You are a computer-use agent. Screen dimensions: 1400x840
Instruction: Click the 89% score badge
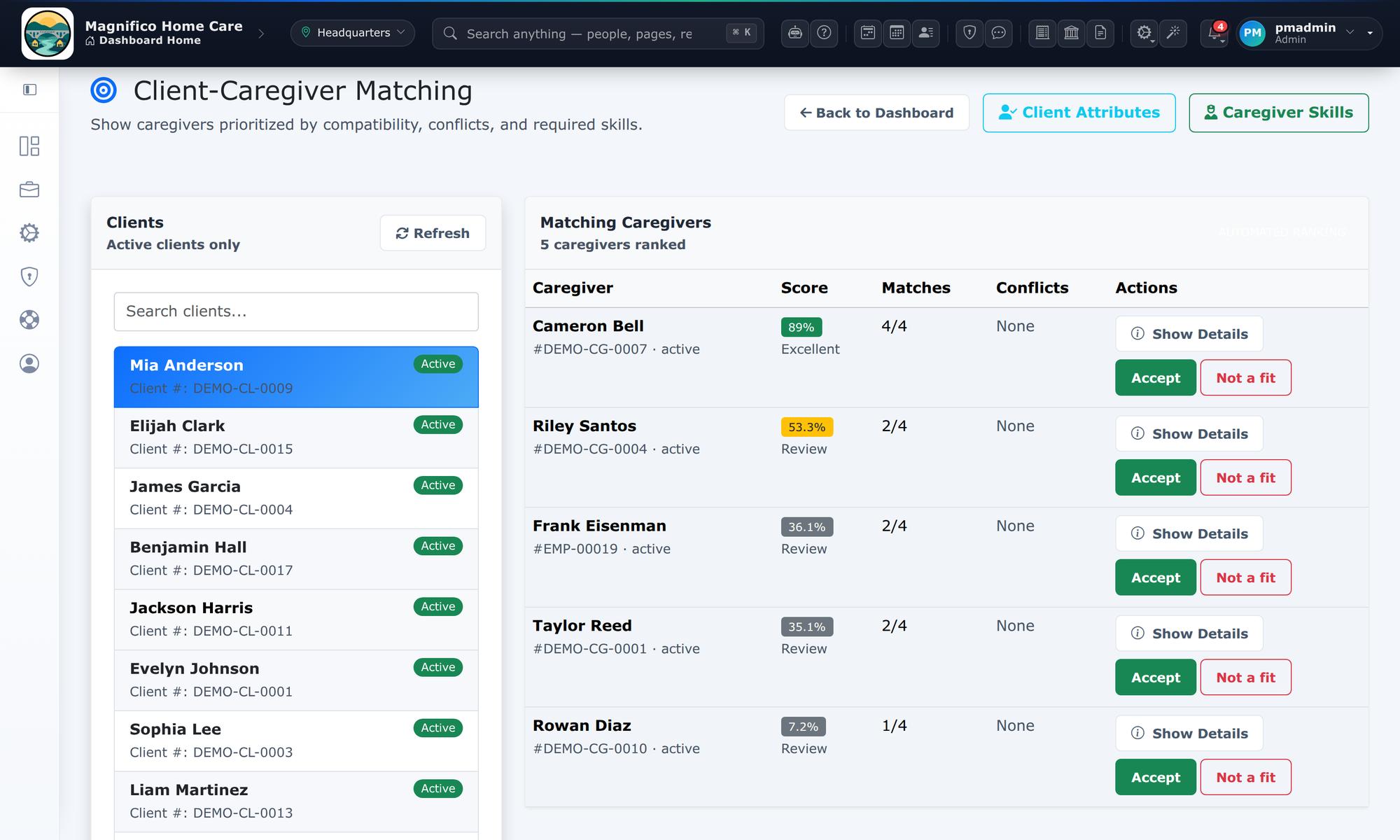[x=801, y=327]
